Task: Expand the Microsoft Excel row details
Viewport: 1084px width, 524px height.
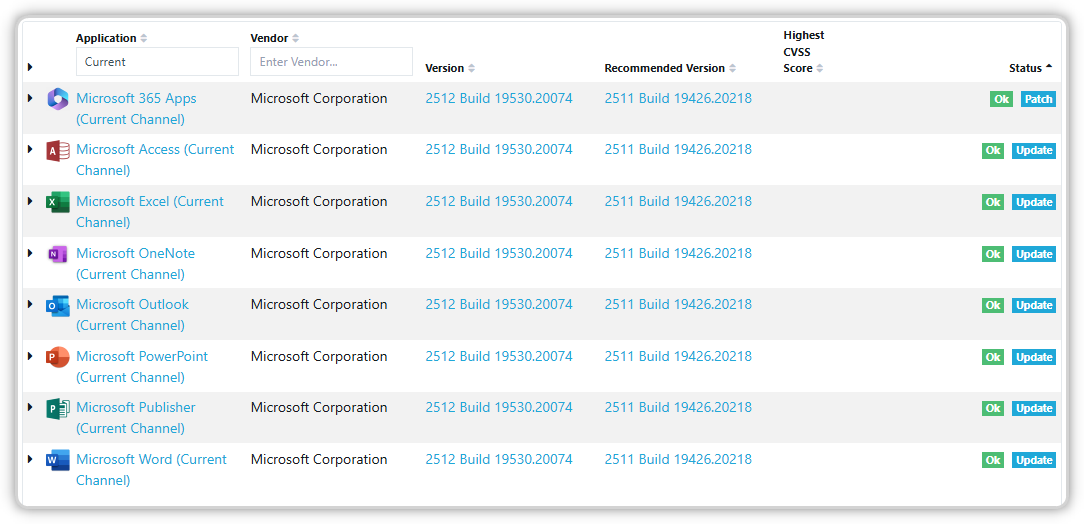Action: tap(30, 201)
